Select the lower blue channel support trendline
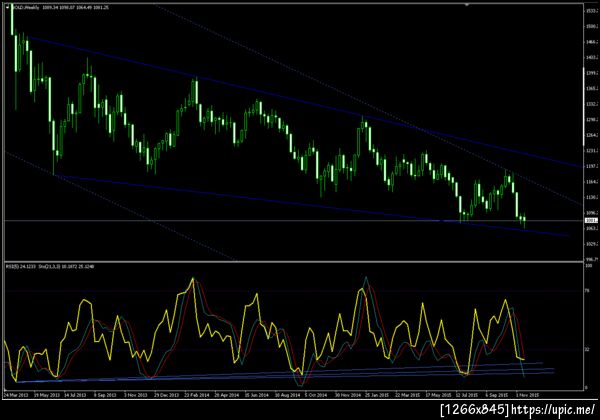 [x=312, y=205]
